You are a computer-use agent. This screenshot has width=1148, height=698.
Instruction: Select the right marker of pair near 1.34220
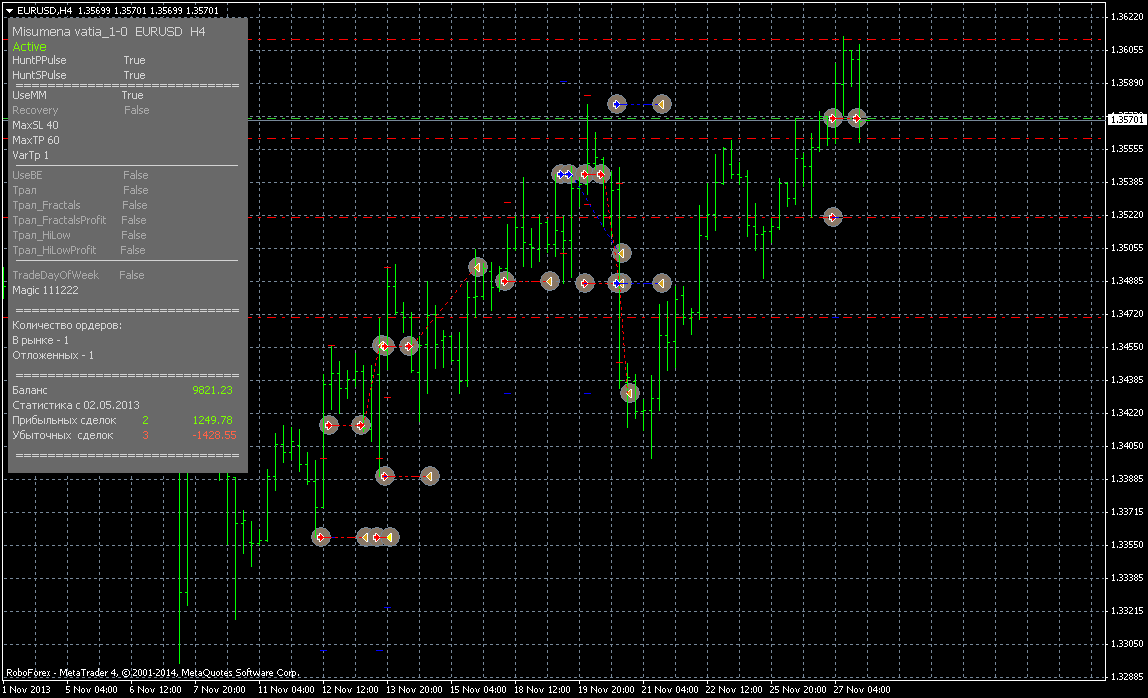pos(361,425)
